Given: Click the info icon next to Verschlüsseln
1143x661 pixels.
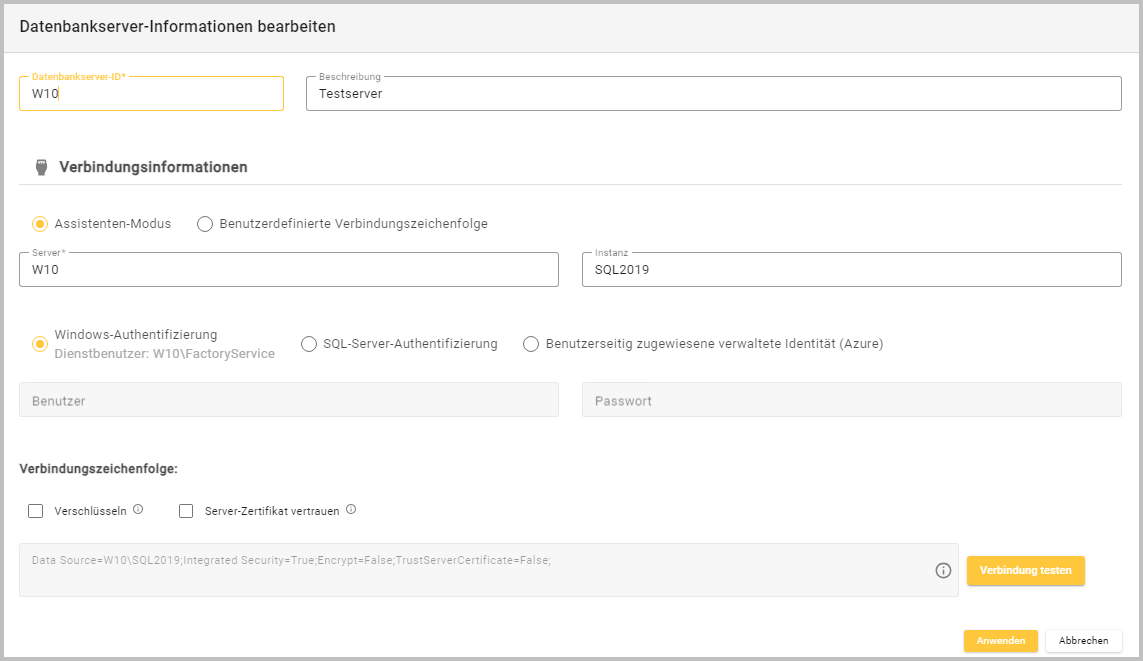Looking at the screenshot, I should point(138,510).
